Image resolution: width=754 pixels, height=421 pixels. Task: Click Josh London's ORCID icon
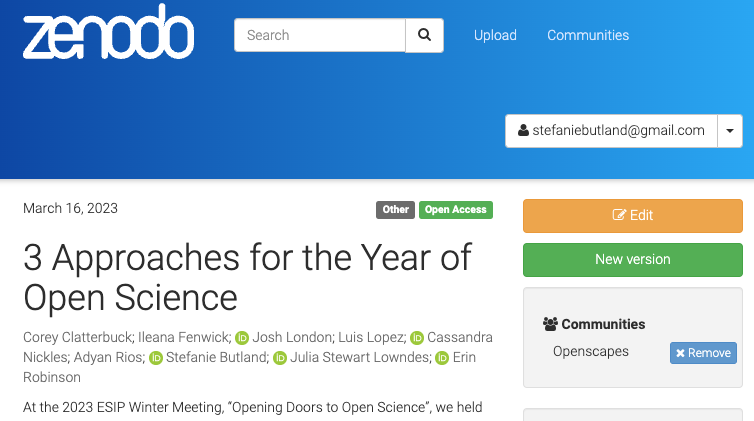pos(241,338)
